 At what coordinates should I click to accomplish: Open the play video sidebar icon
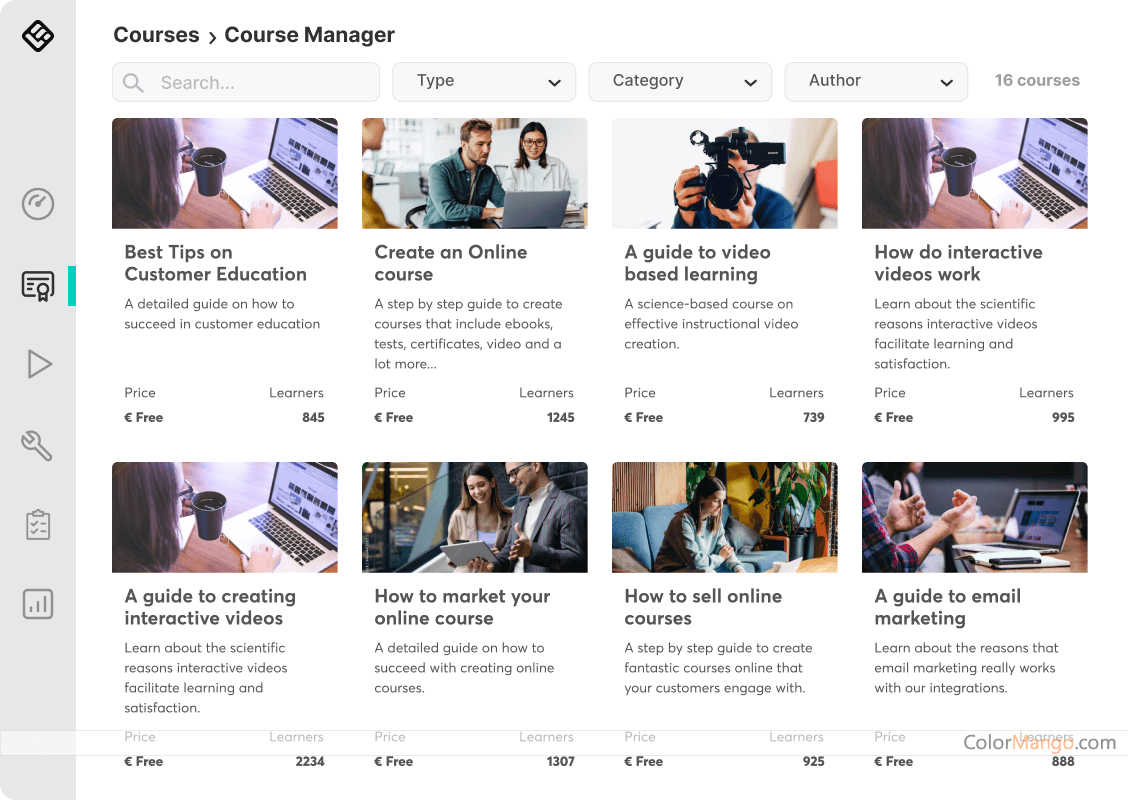38,364
